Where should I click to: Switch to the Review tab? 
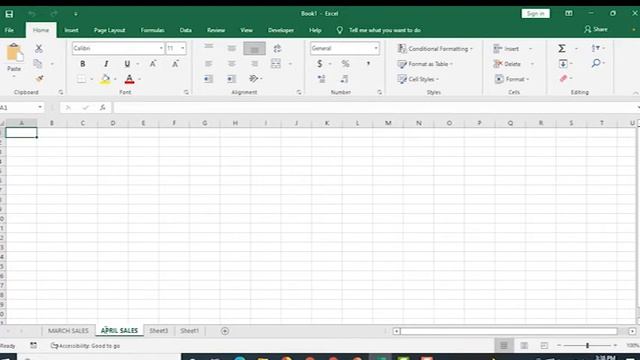click(x=216, y=30)
